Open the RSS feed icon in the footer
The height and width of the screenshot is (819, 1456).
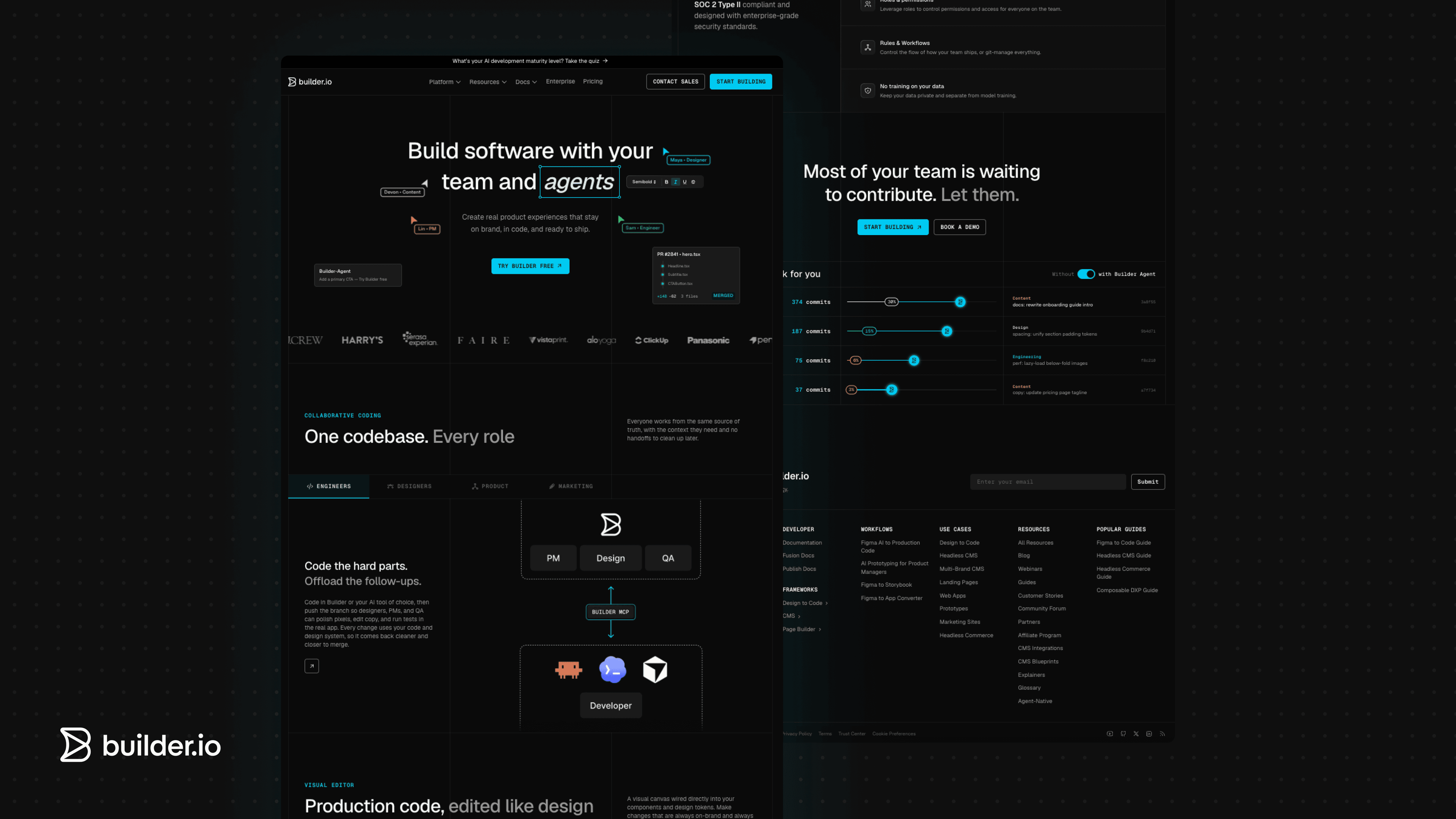point(1162,734)
